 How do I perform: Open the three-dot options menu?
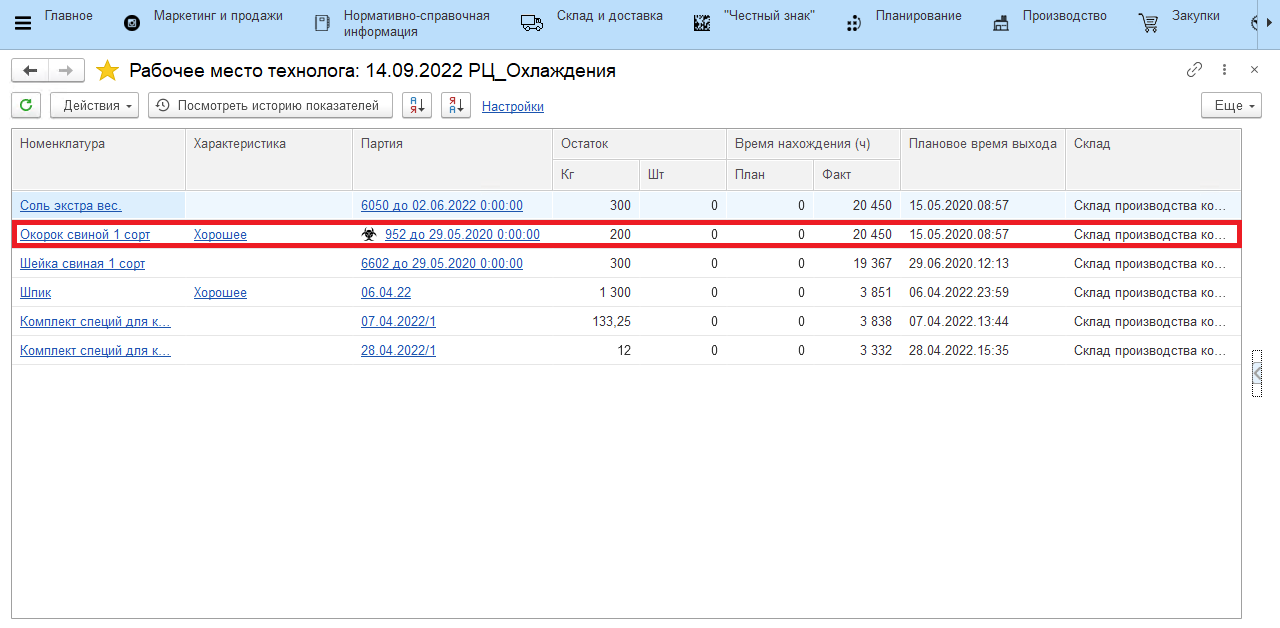click(x=1224, y=70)
